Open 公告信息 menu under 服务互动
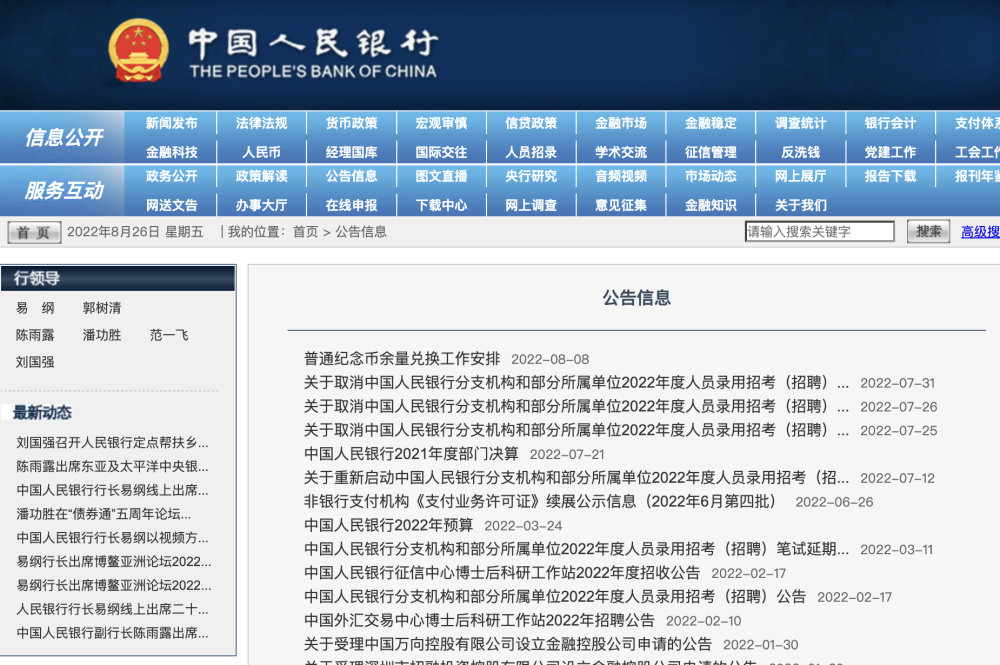 point(351,176)
